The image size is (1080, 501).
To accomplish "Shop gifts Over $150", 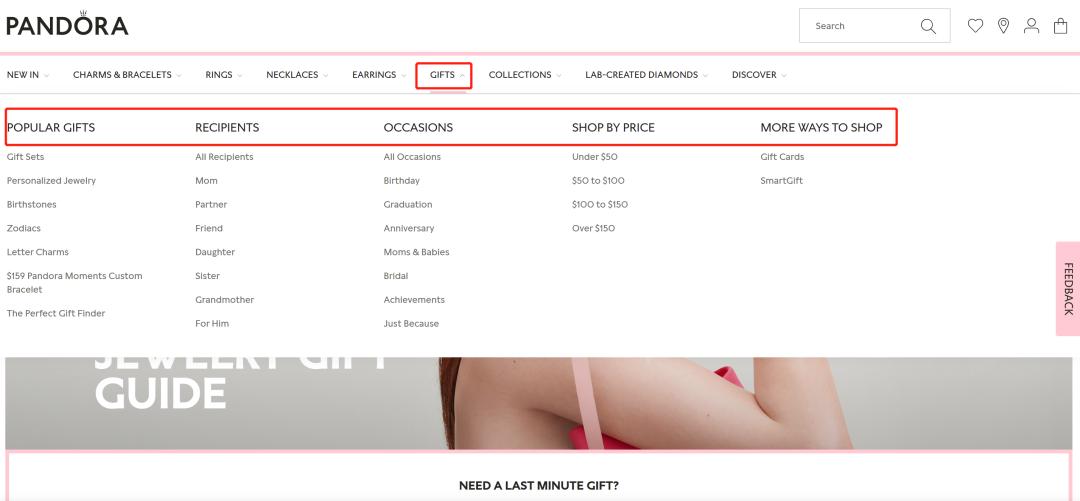I will tap(593, 228).
